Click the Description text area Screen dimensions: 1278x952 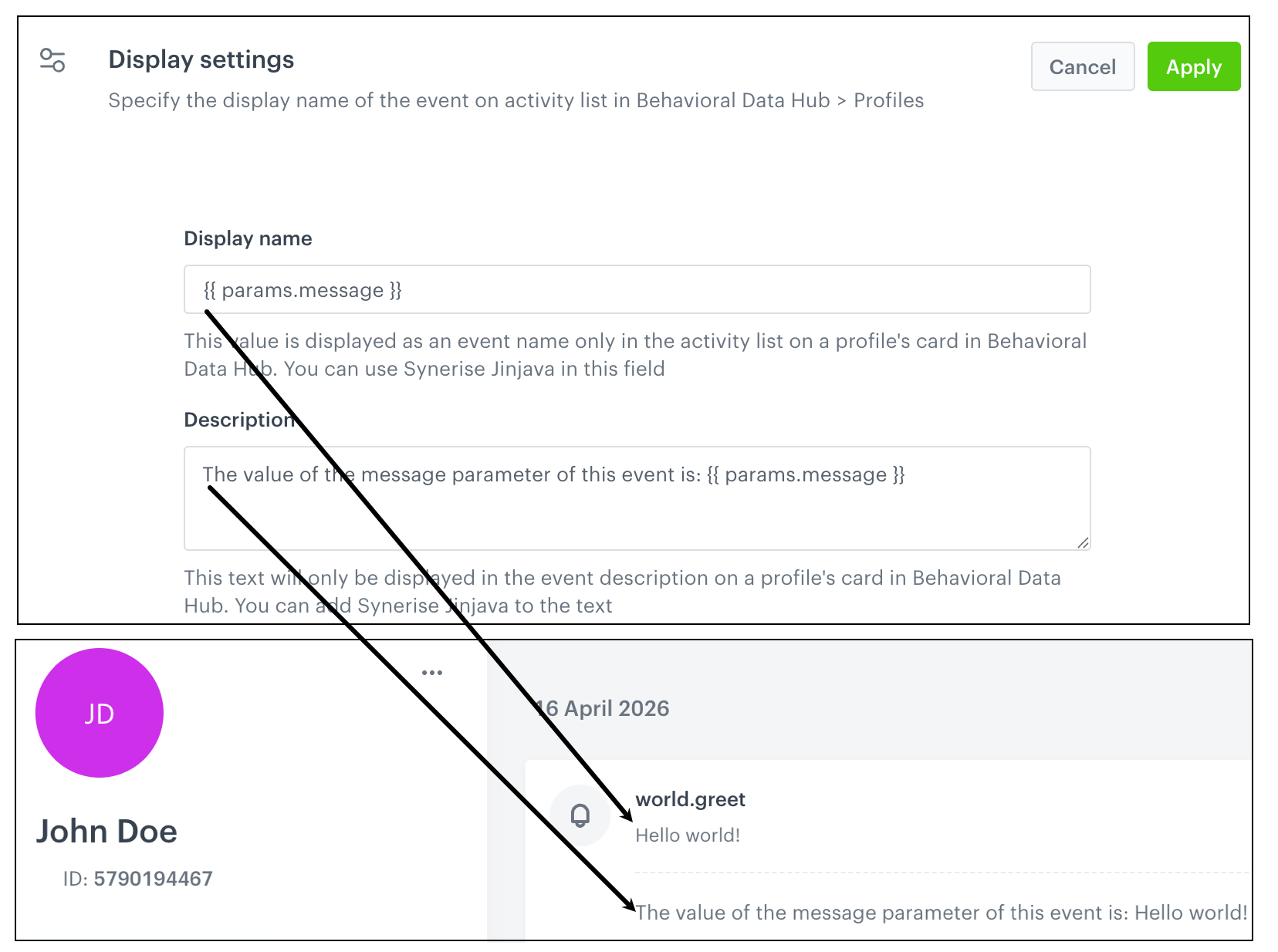pos(637,498)
